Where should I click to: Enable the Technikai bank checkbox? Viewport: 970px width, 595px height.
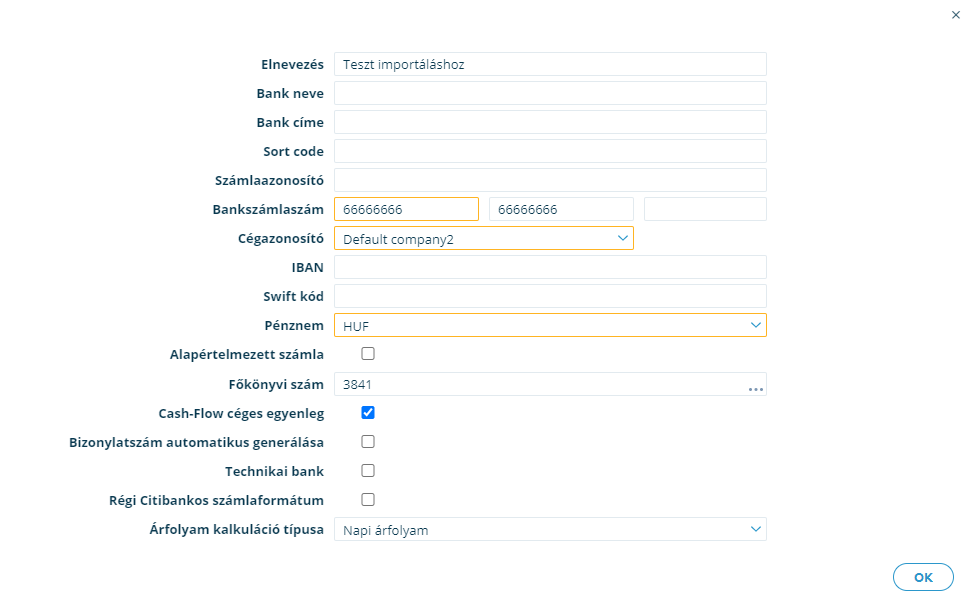[x=368, y=471]
